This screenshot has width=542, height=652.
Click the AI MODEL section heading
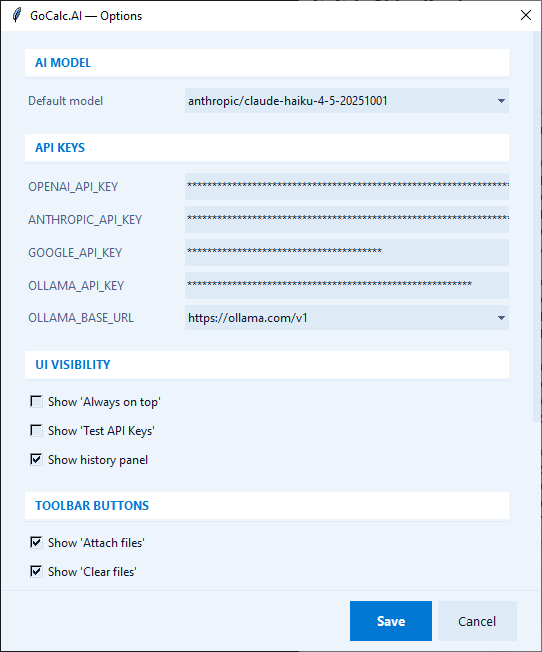pos(63,63)
